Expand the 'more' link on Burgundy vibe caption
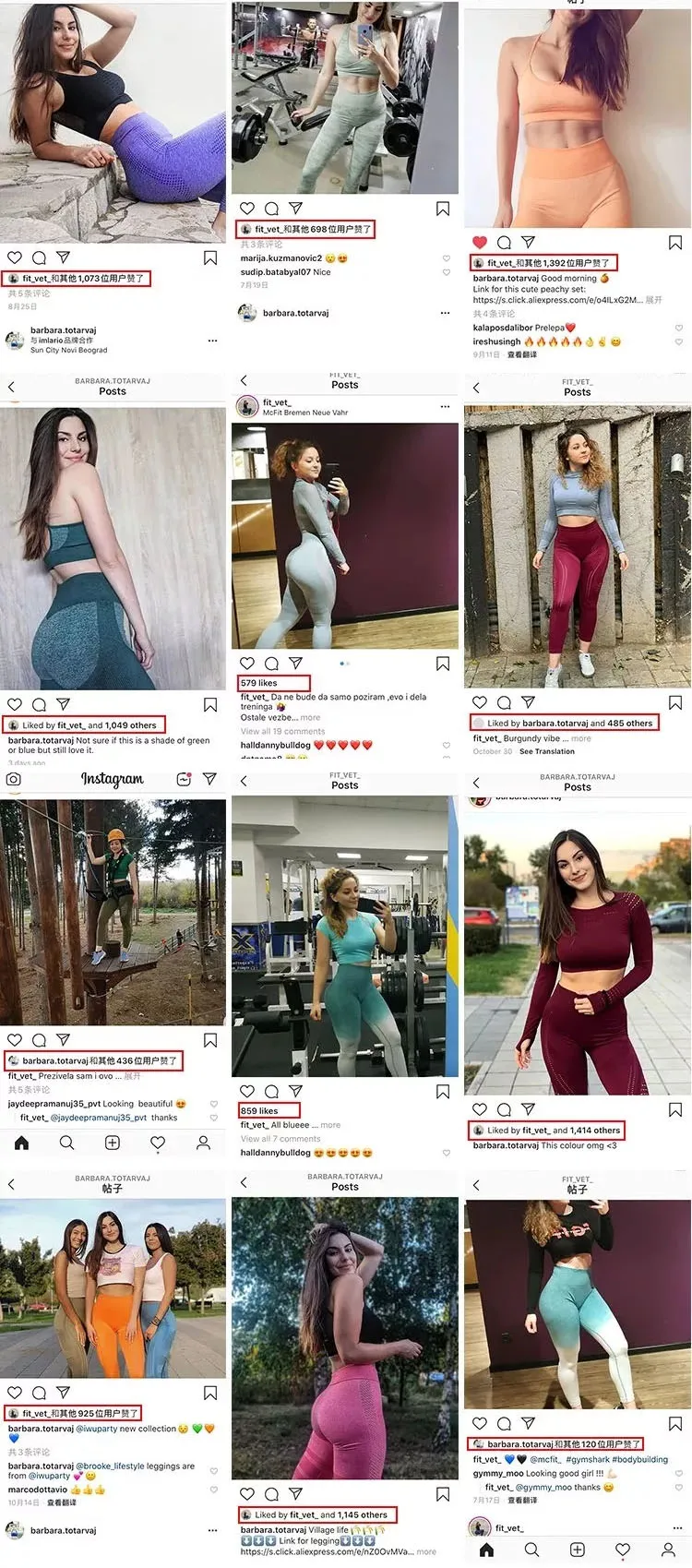 [581, 738]
